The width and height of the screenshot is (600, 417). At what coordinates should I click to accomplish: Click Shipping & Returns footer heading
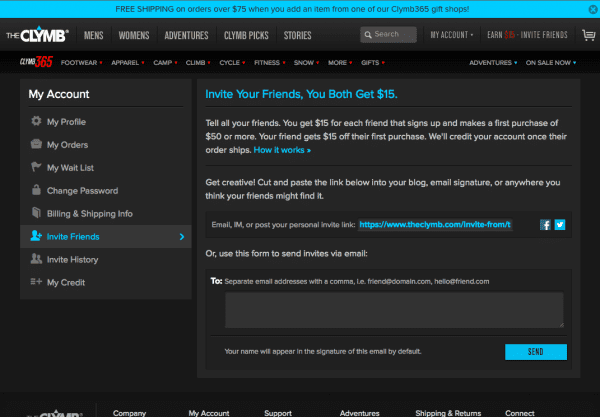[448, 413]
